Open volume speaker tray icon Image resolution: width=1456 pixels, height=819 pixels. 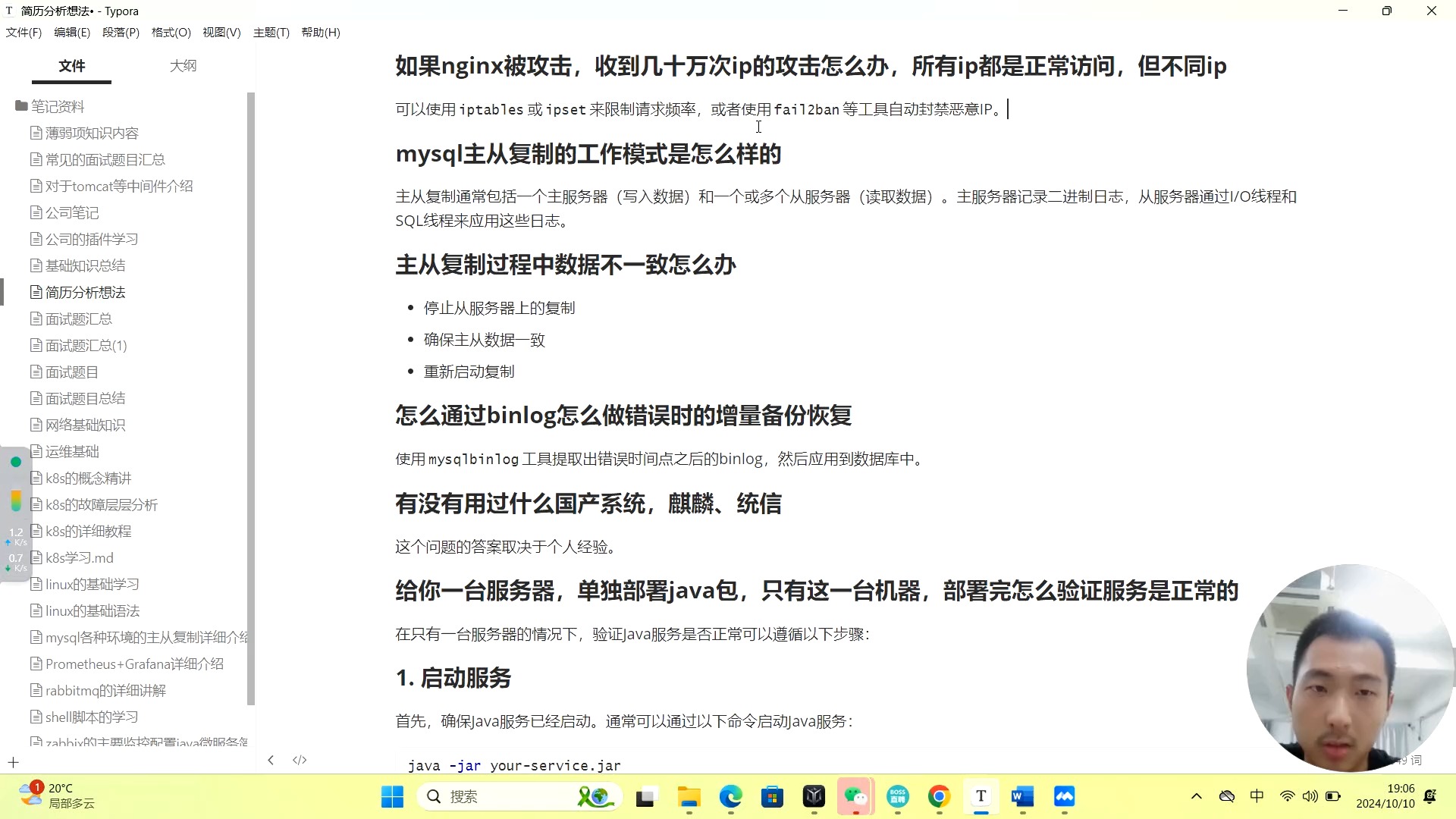click(1310, 796)
